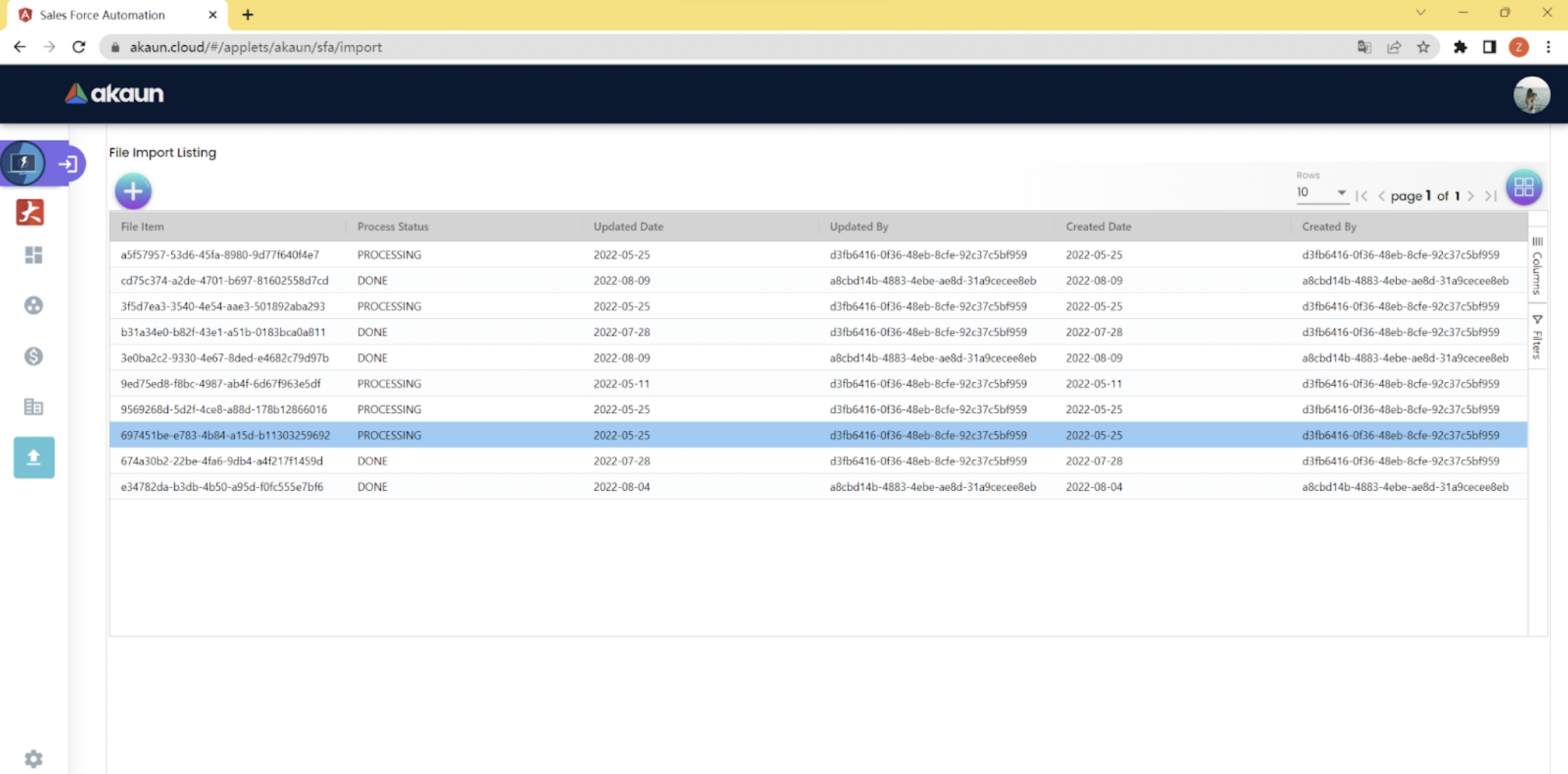Click the purple plus add import button
1568x774 pixels.
point(133,192)
